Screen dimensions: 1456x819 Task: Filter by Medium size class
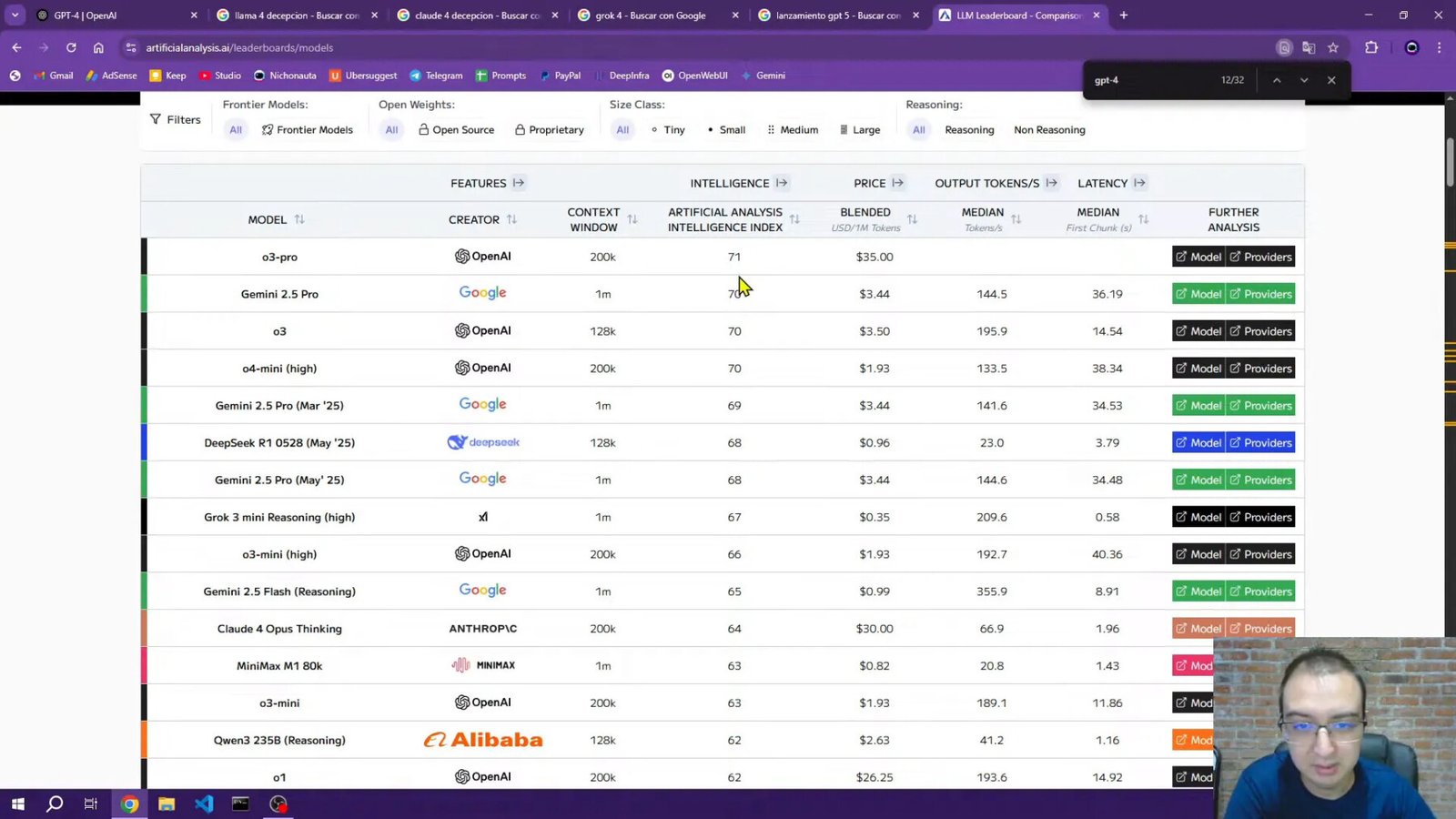793,130
